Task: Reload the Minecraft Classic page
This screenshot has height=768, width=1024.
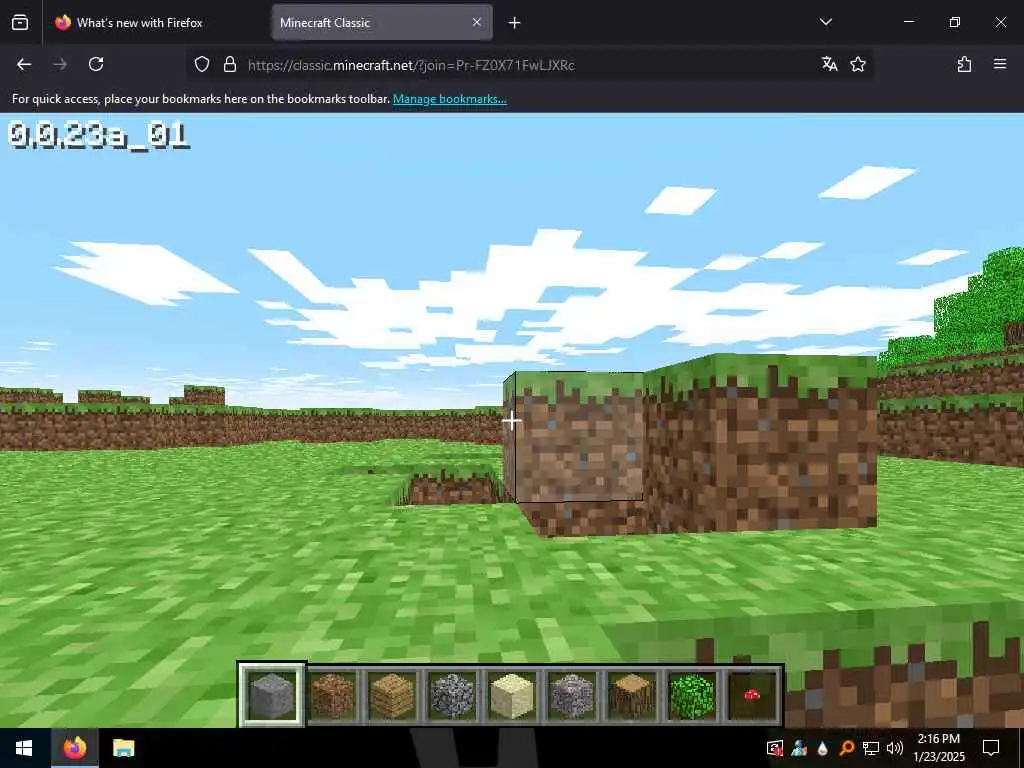Action: (96, 64)
